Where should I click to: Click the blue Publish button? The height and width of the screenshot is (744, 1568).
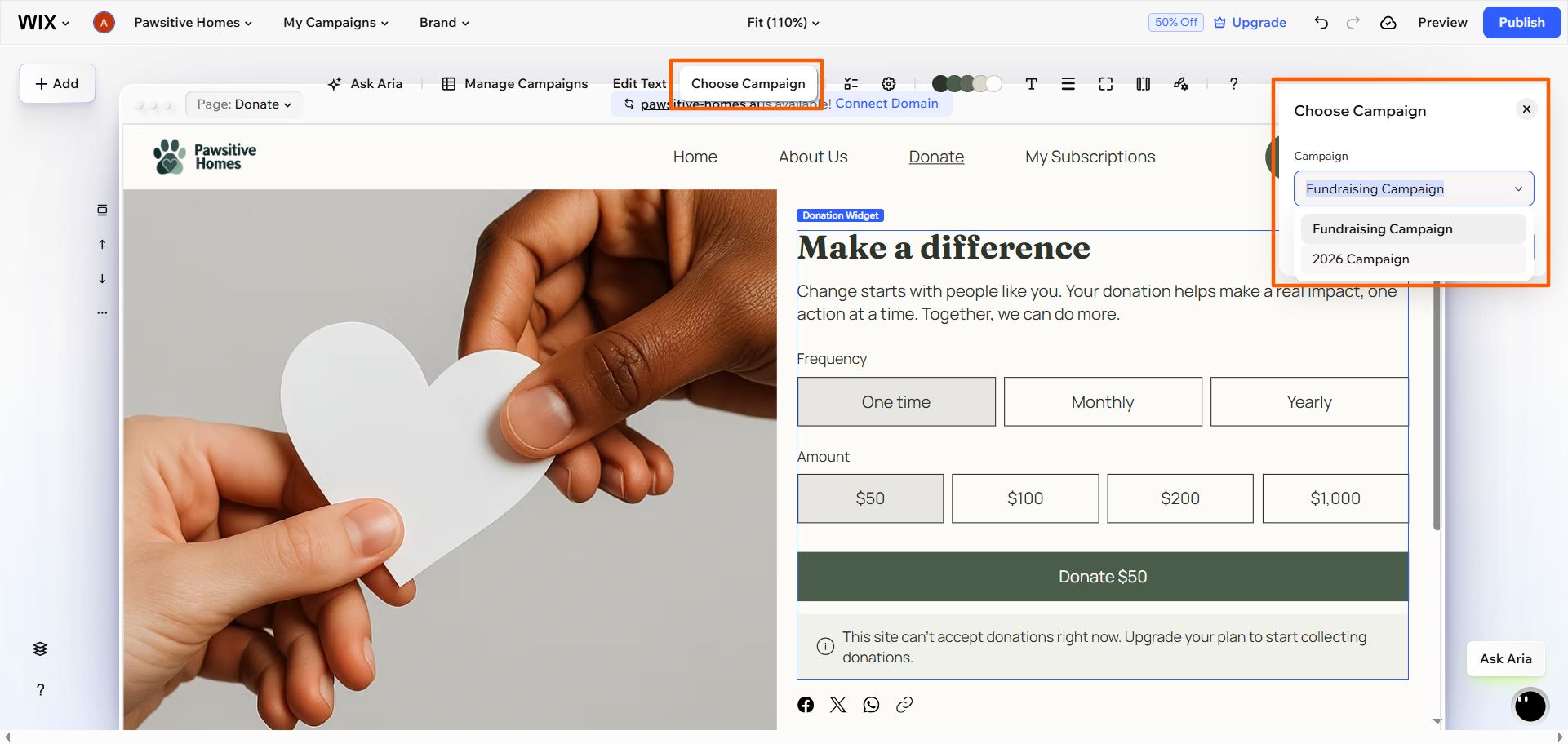click(x=1521, y=22)
